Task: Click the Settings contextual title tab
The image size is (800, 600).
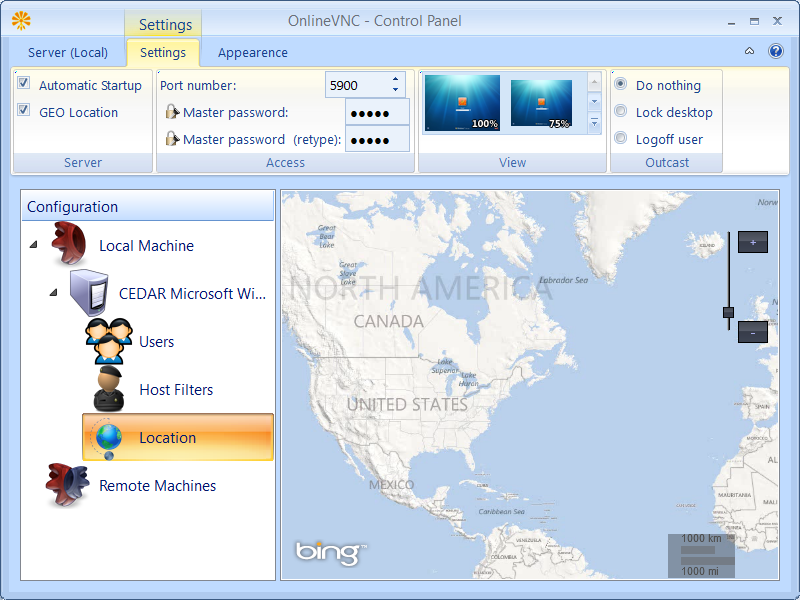Action: pos(165,24)
